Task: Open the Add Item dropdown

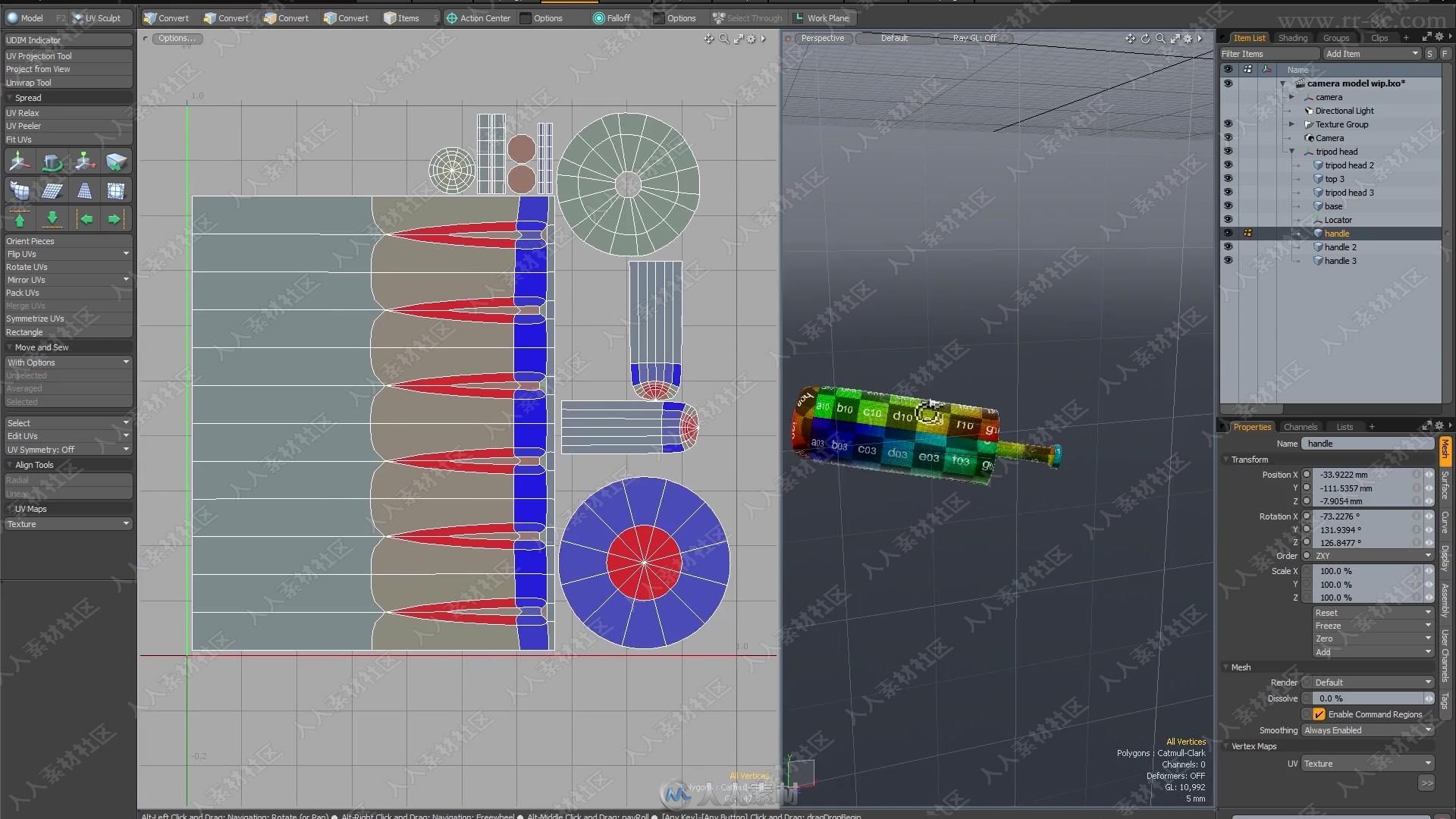Action: [1372, 54]
